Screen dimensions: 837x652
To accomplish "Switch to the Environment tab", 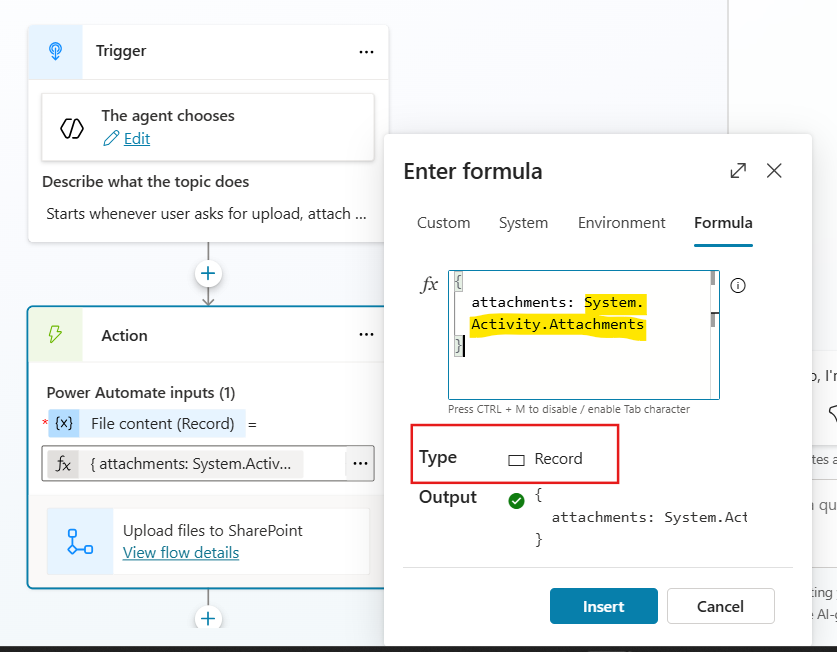I will tap(621, 222).
